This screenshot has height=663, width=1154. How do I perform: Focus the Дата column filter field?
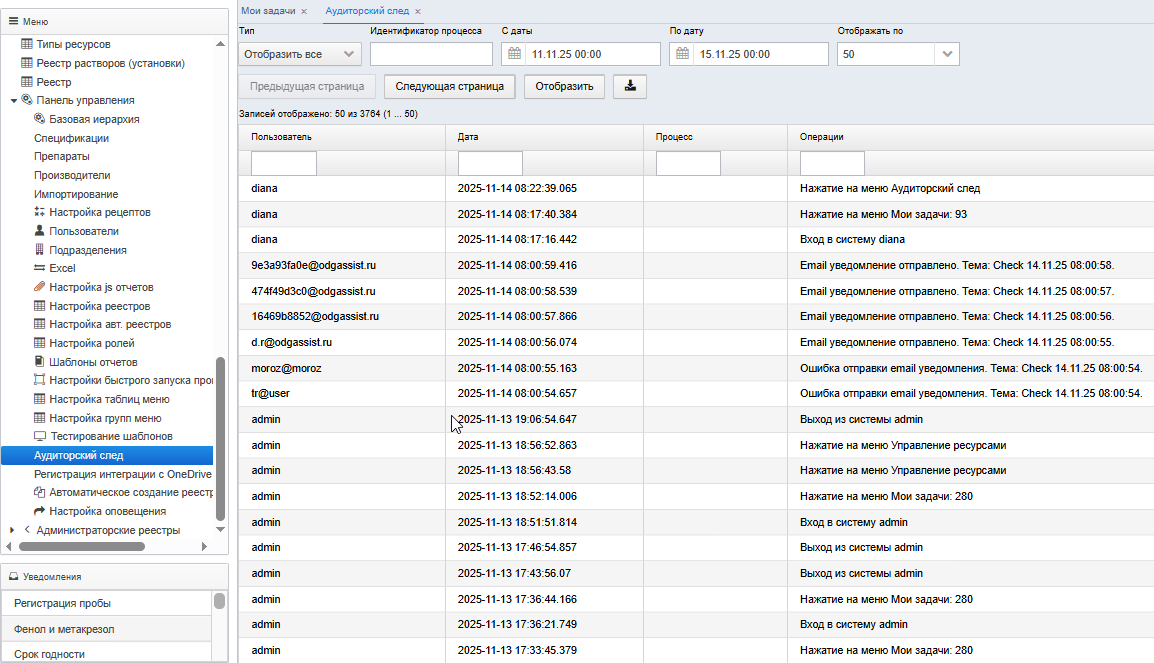click(490, 163)
